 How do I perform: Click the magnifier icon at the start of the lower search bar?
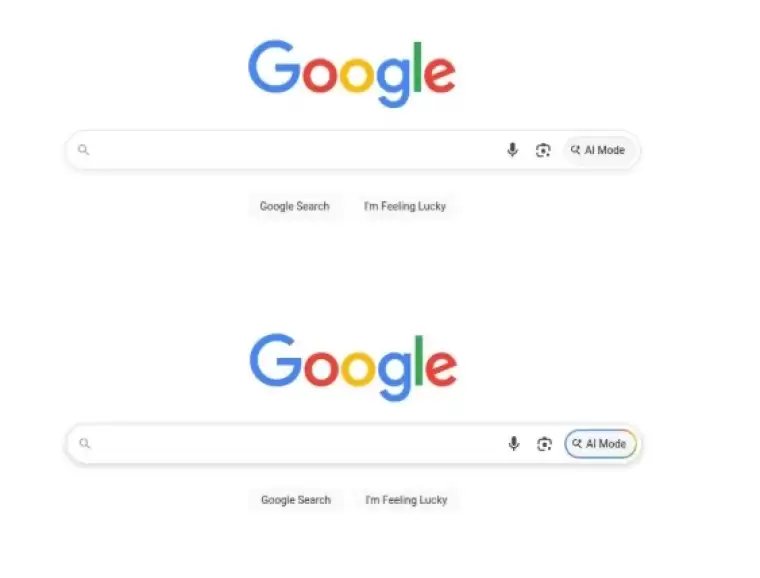click(x=85, y=443)
